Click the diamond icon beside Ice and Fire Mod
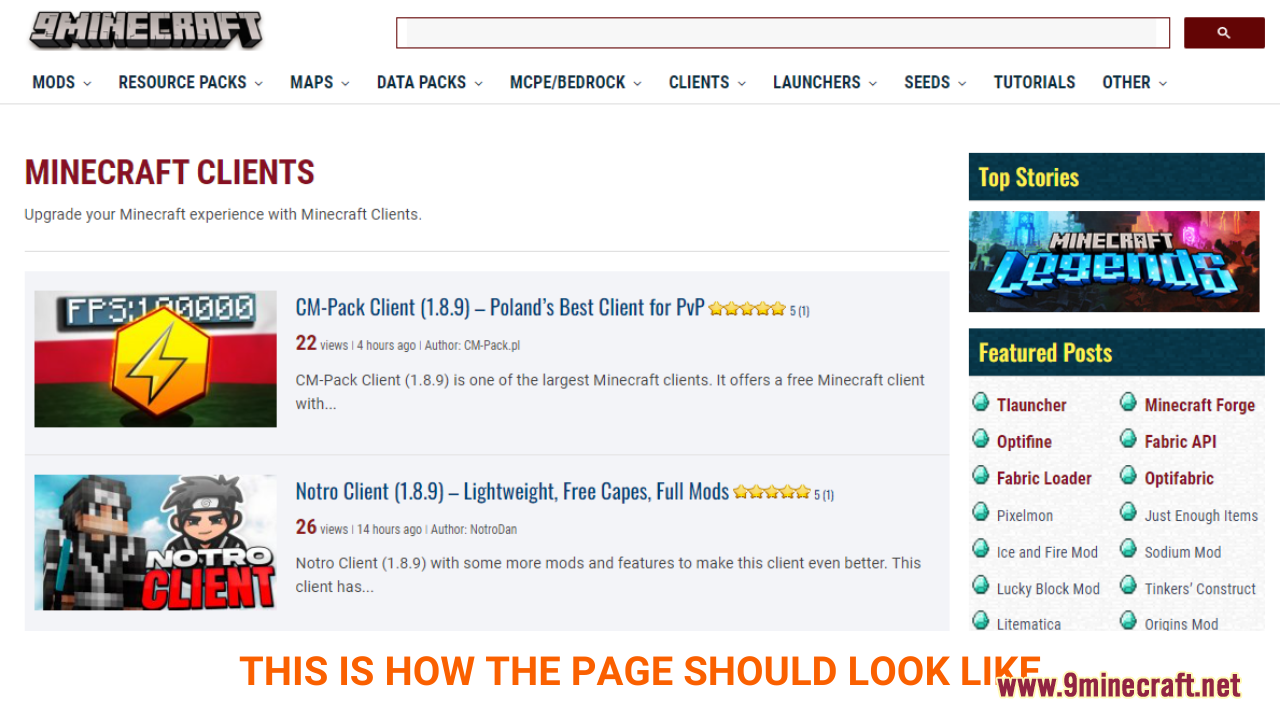This screenshot has height=720, width=1280. pos(981,549)
